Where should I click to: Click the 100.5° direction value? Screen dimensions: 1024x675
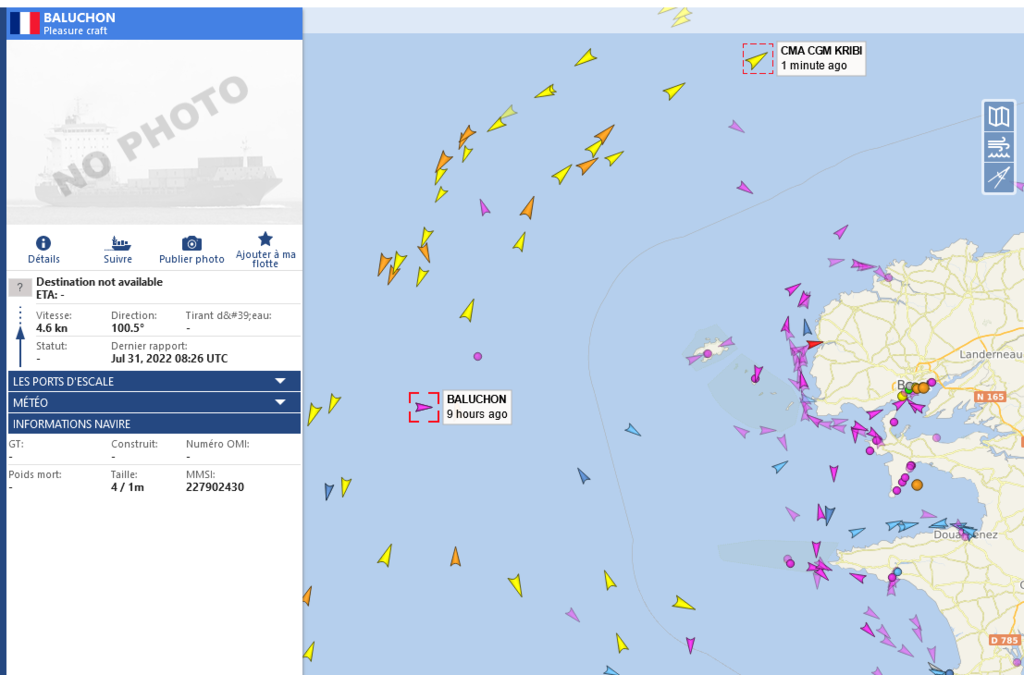coord(127,328)
